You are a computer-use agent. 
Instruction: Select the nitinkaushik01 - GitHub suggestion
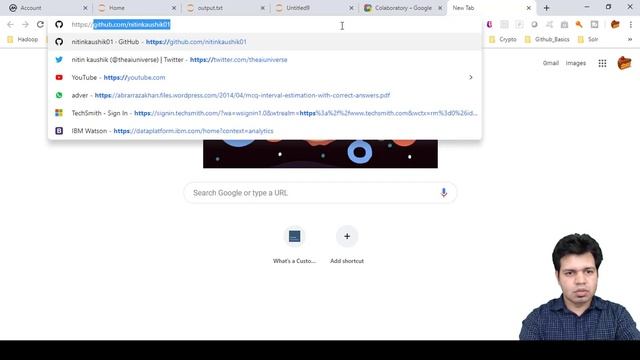(264, 42)
